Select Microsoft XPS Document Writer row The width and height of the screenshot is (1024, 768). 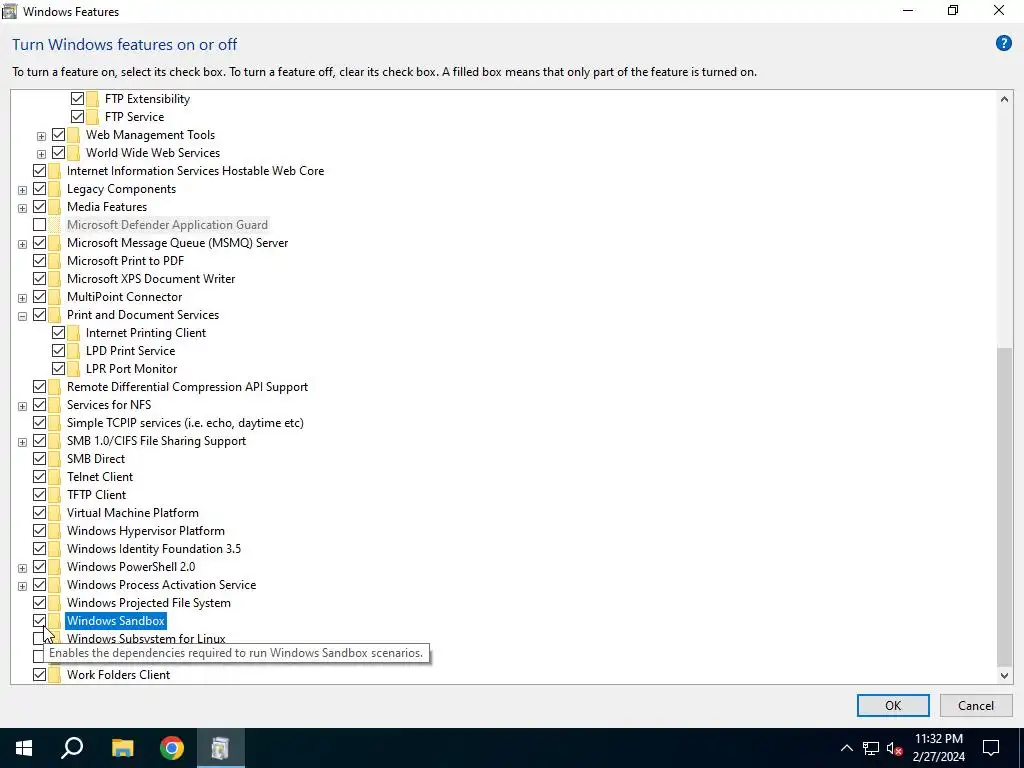coord(151,279)
